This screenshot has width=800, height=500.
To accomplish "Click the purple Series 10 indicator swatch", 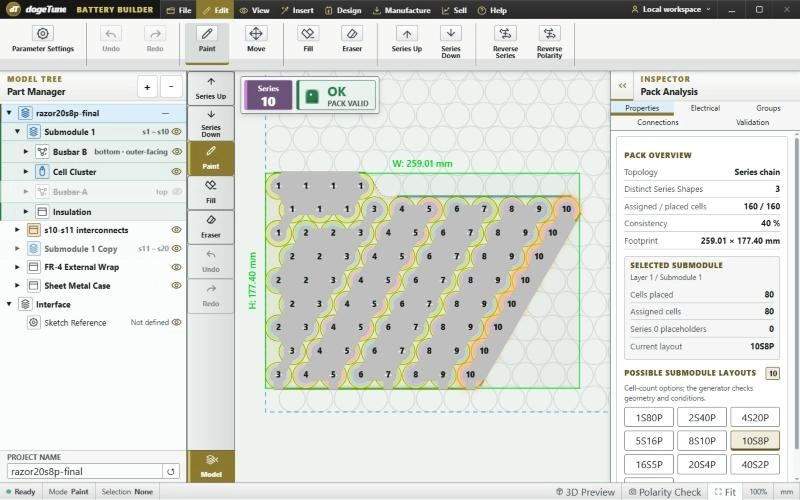I will 268,95.
